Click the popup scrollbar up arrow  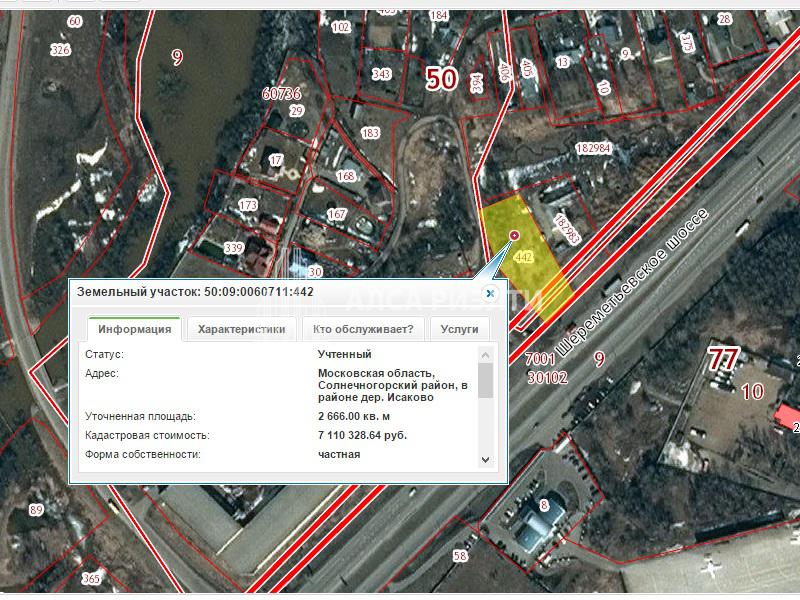click(486, 355)
